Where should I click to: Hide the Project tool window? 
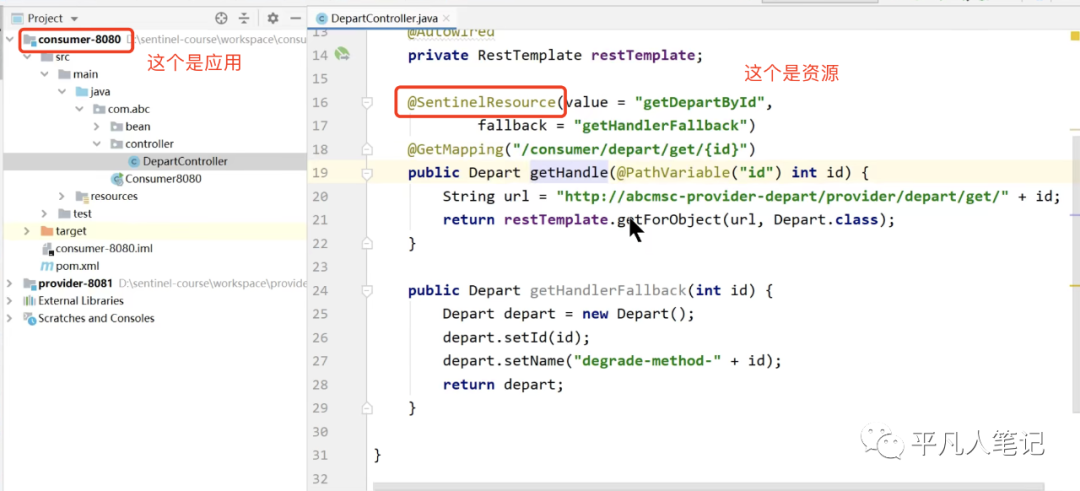pos(295,19)
